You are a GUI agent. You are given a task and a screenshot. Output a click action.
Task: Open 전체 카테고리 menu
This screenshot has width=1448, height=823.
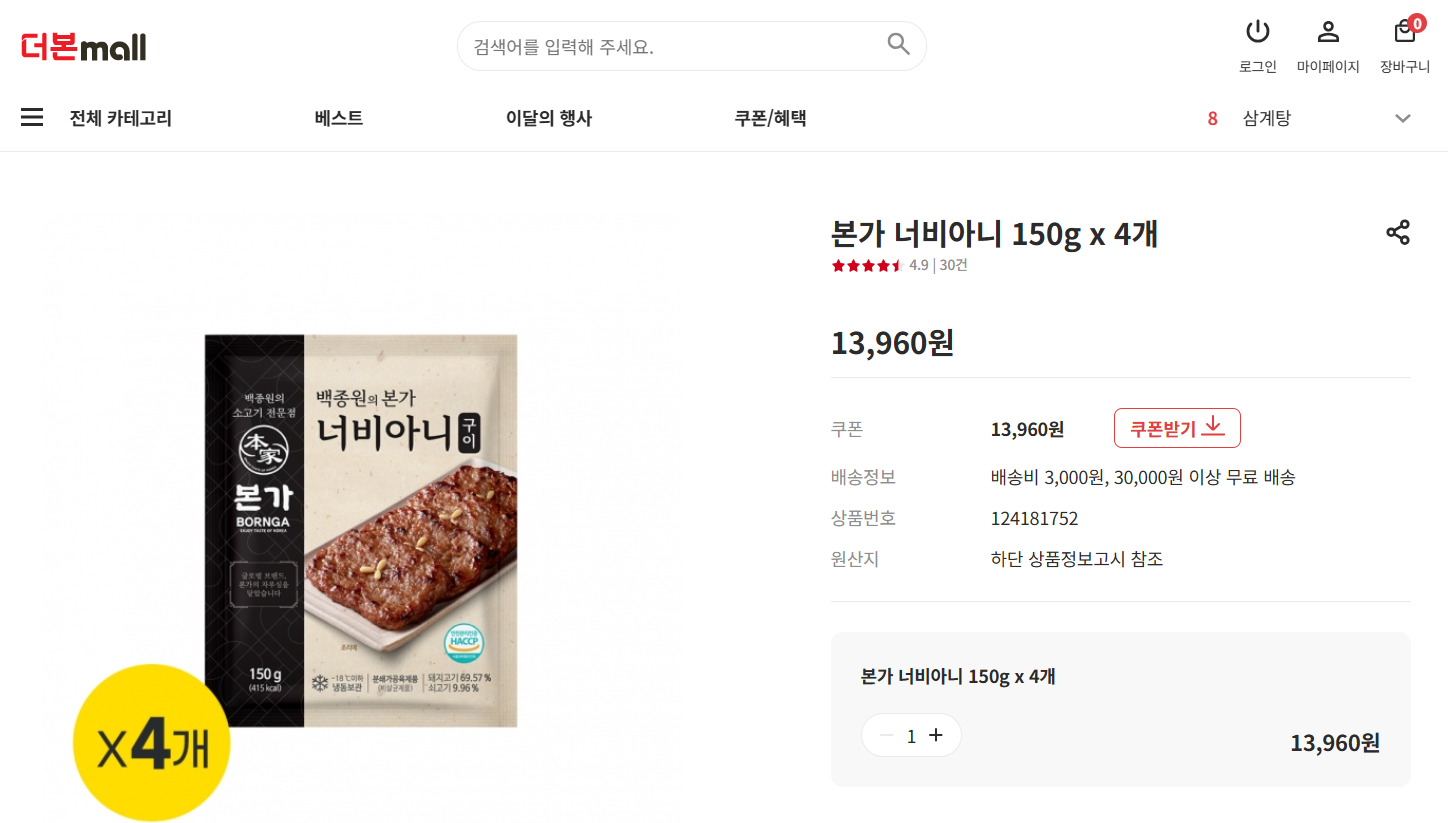click(120, 118)
